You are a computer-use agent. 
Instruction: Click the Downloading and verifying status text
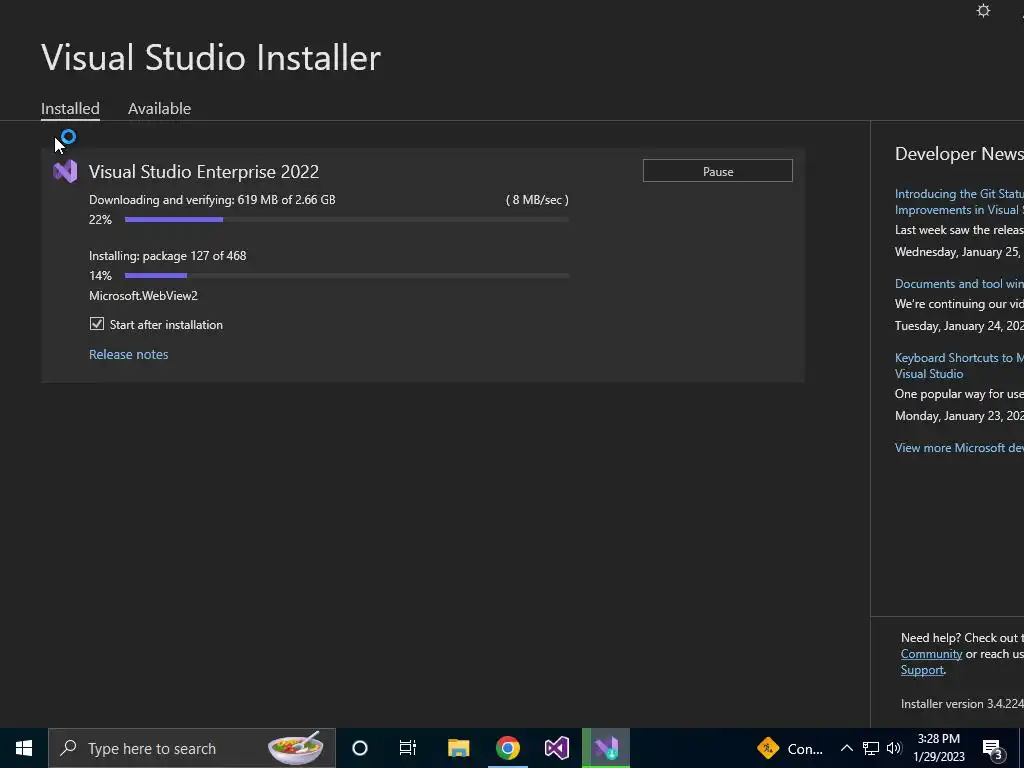tap(212, 200)
